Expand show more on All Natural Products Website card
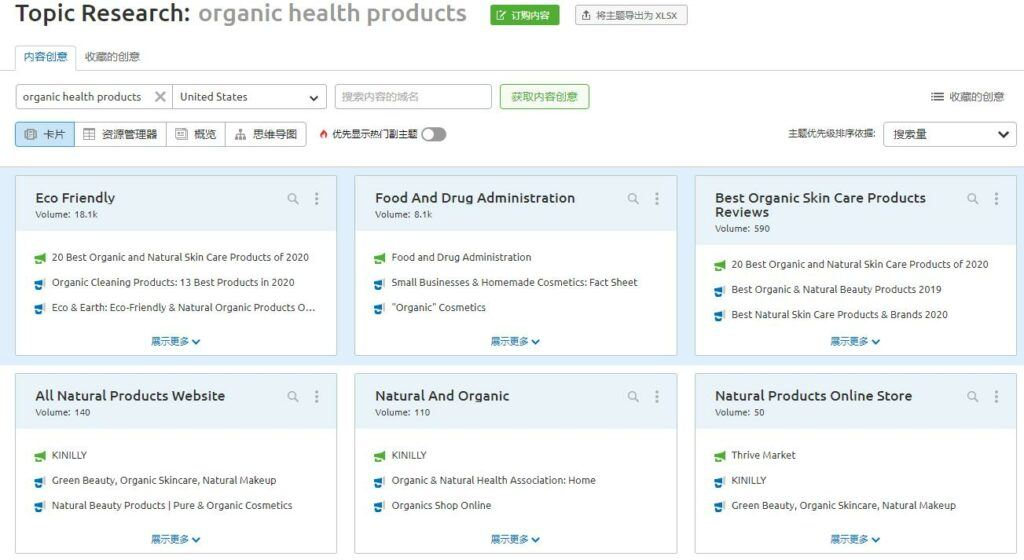The width and height of the screenshot is (1024, 560). [x=176, y=539]
